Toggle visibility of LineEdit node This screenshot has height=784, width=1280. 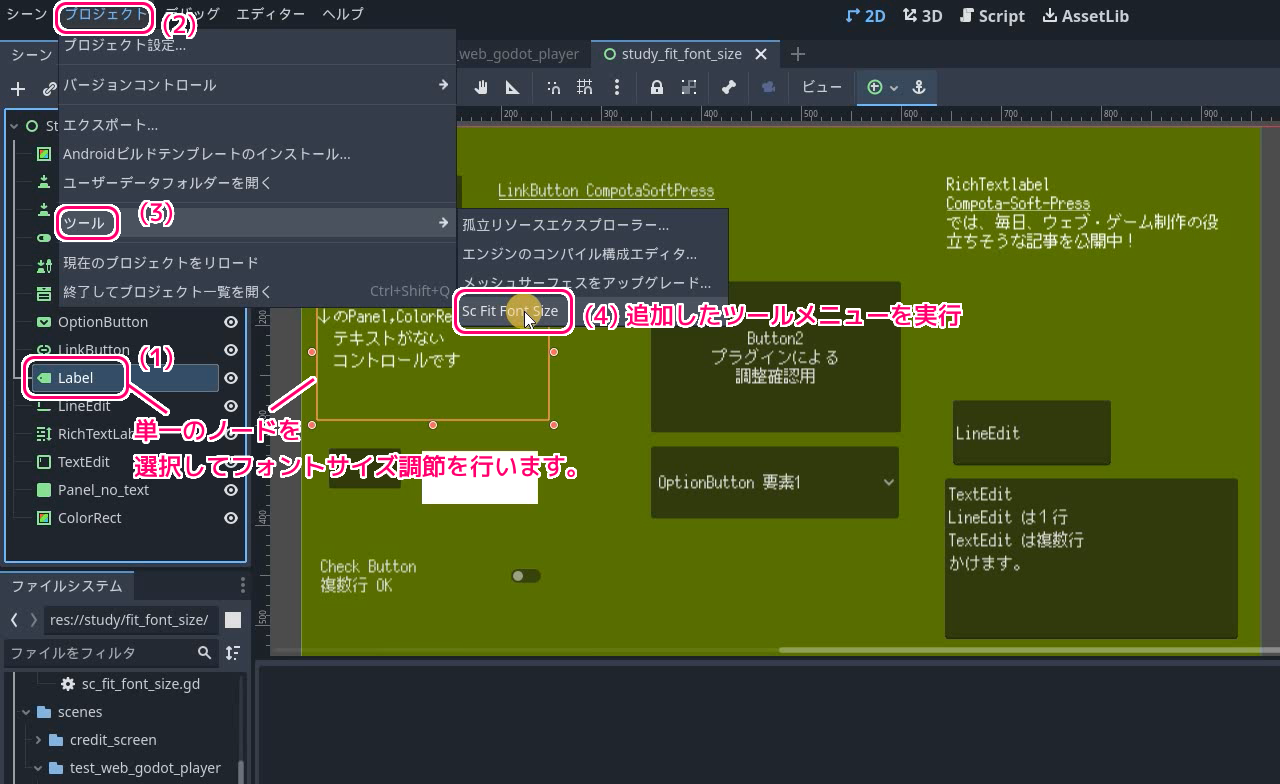[x=231, y=406]
